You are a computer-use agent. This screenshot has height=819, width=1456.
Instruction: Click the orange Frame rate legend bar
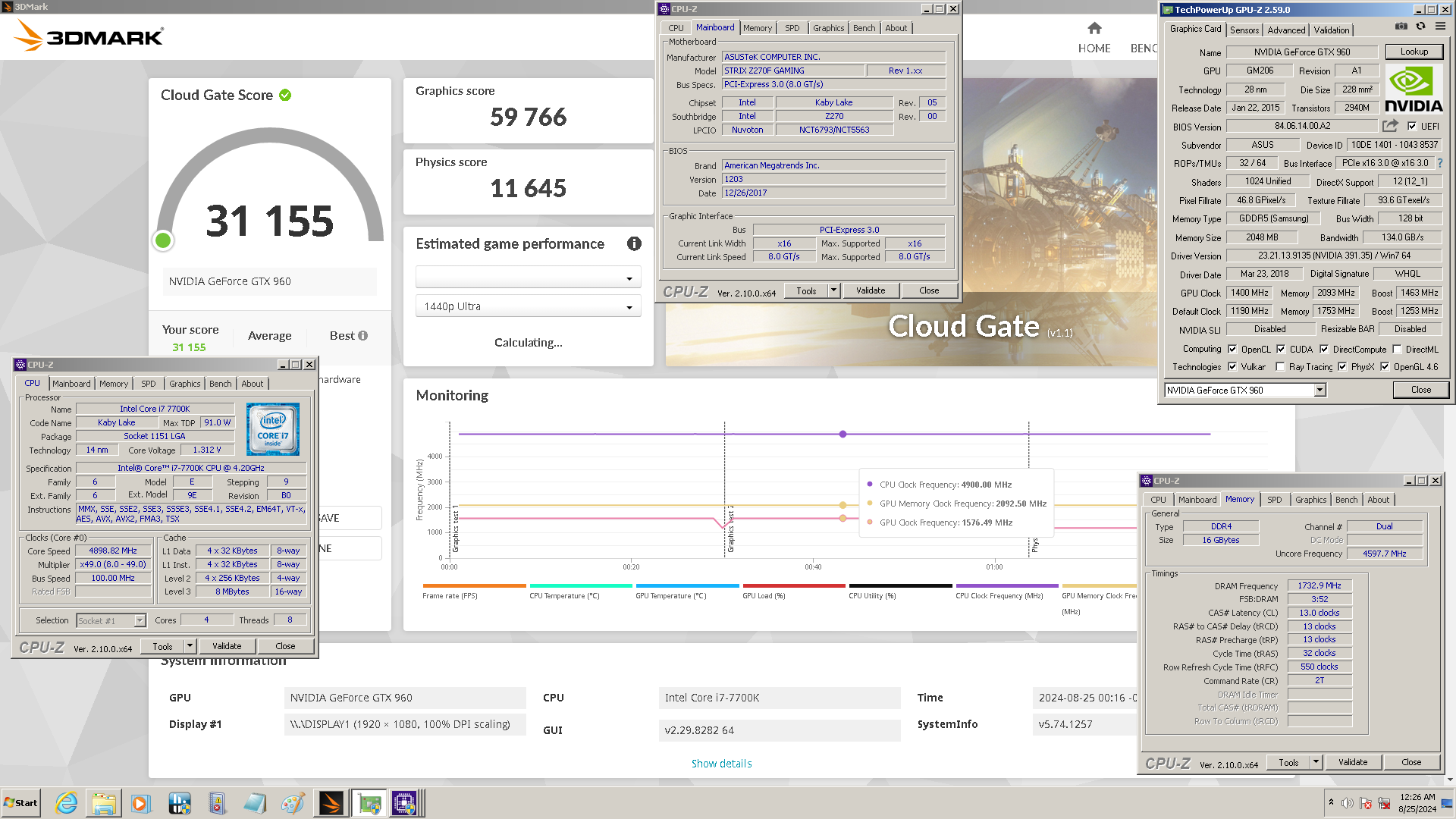(474, 585)
